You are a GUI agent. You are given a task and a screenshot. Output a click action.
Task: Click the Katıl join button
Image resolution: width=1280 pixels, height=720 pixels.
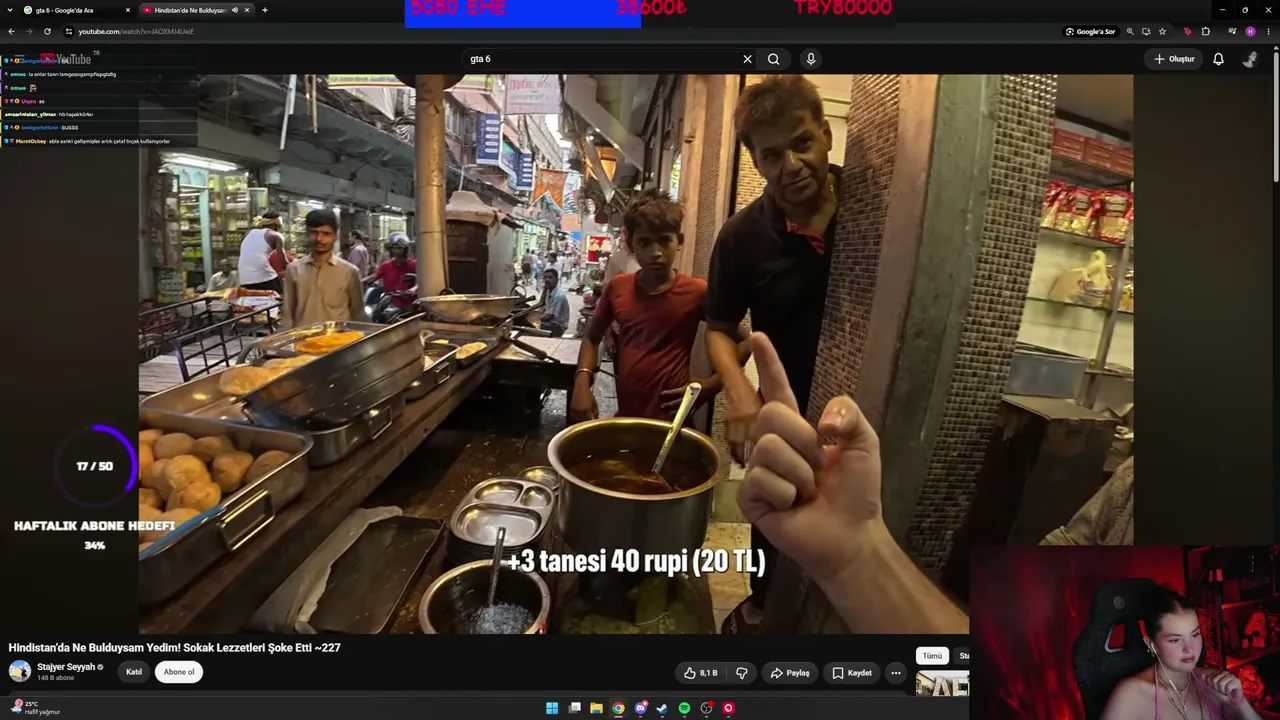tap(134, 672)
